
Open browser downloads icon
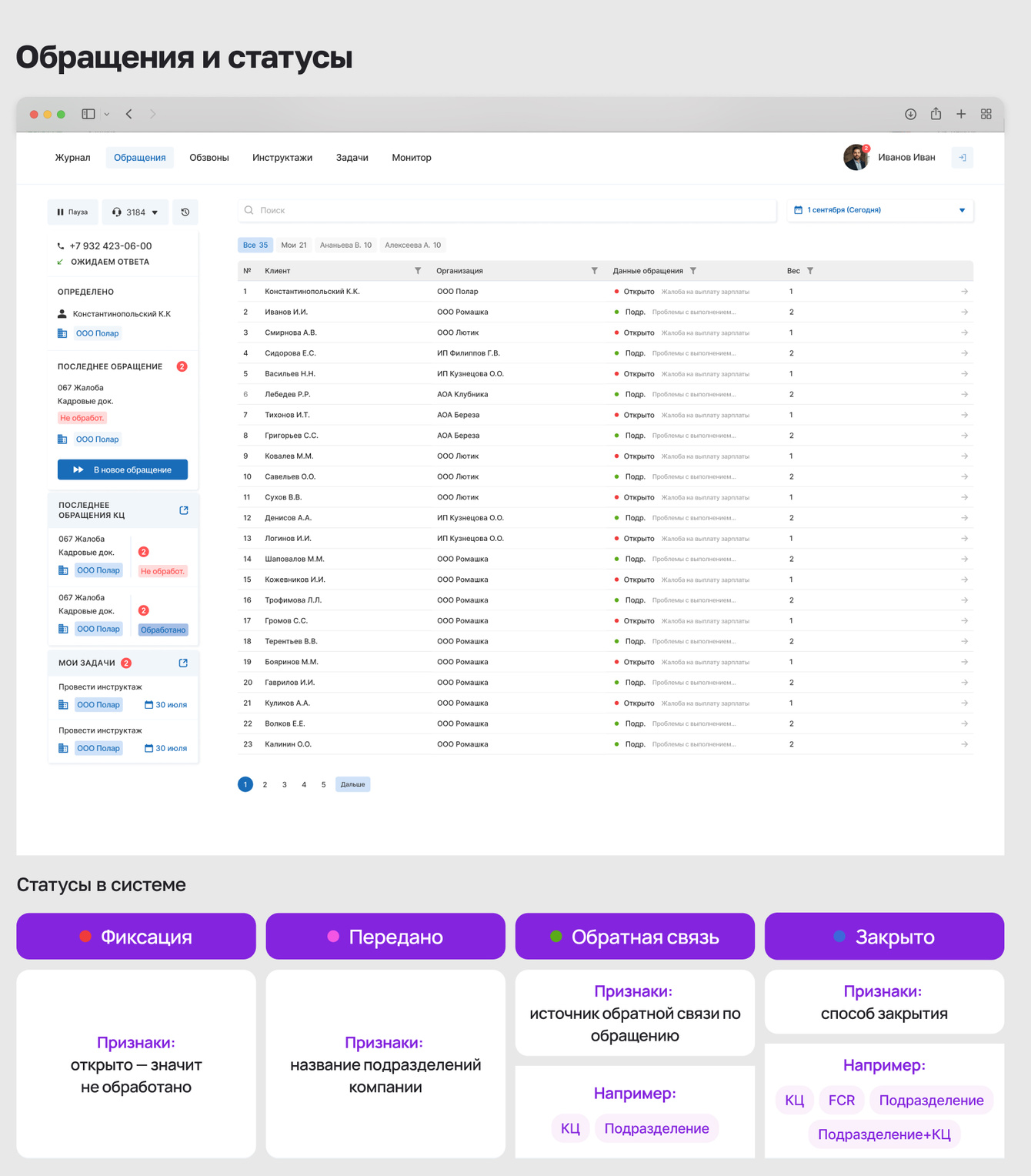(910, 114)
